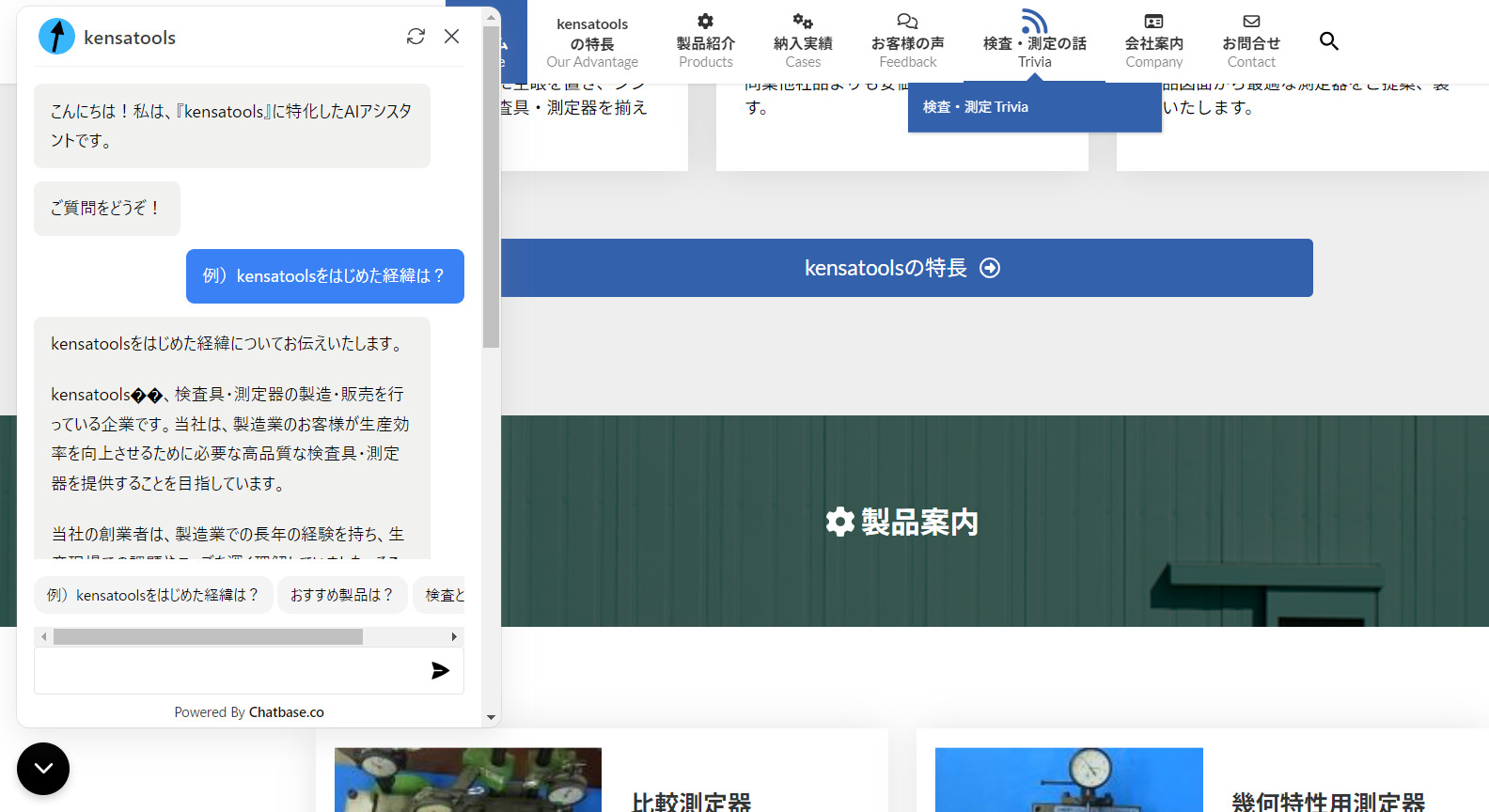
Task: Open 納入実績 Cases menu
Action: point(803,42)
